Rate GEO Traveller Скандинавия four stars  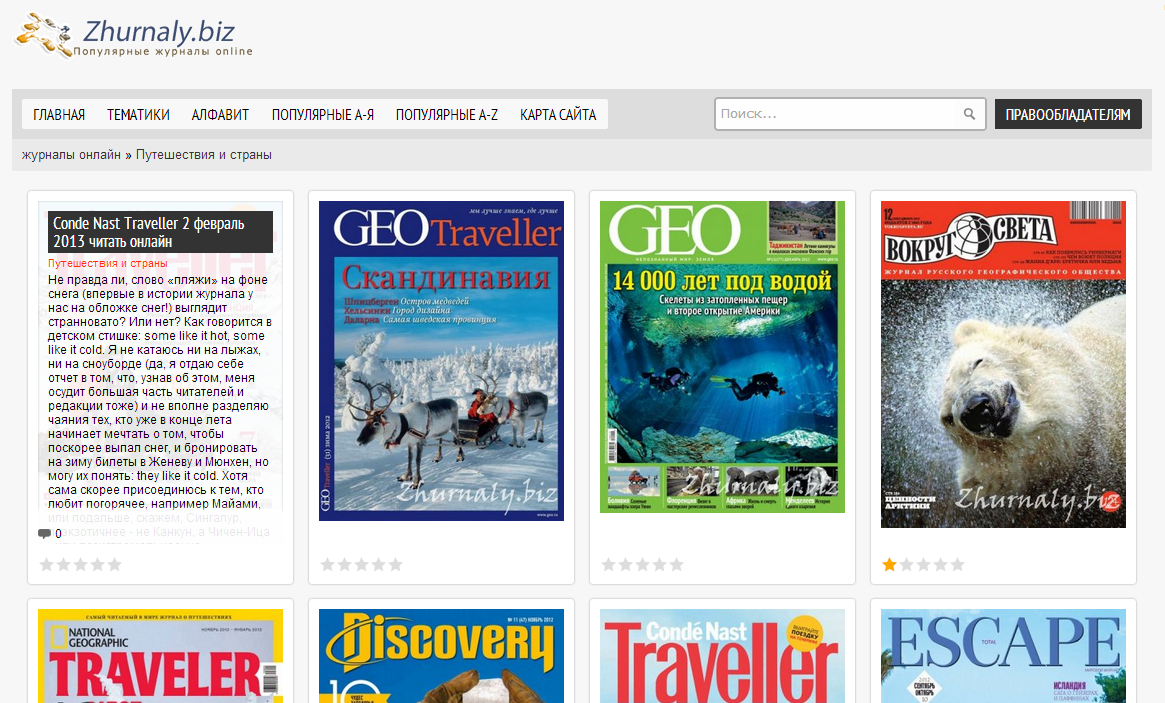(378, 565)
